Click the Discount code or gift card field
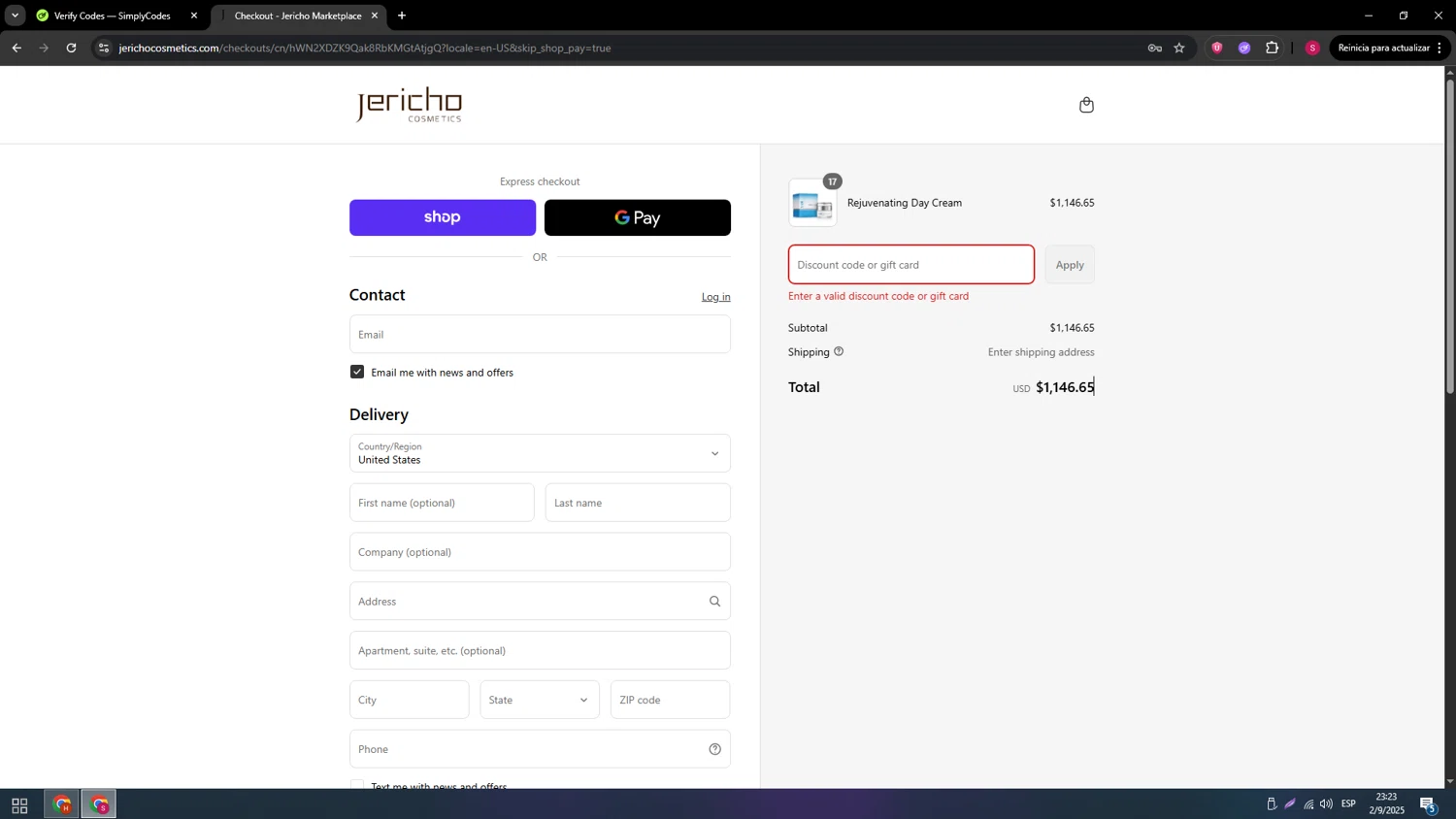Viewport: 1456px width, 819px height. [911, 265]
